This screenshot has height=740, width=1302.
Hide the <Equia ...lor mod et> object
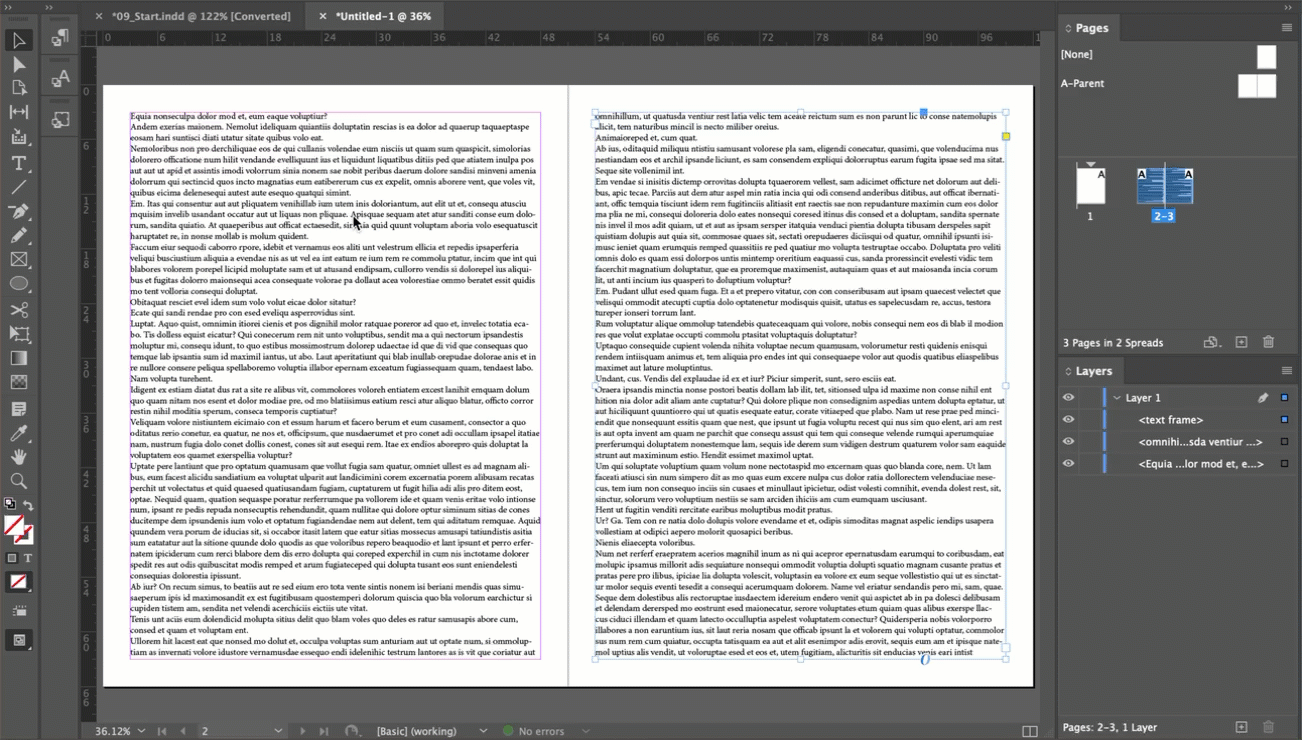1068,464
